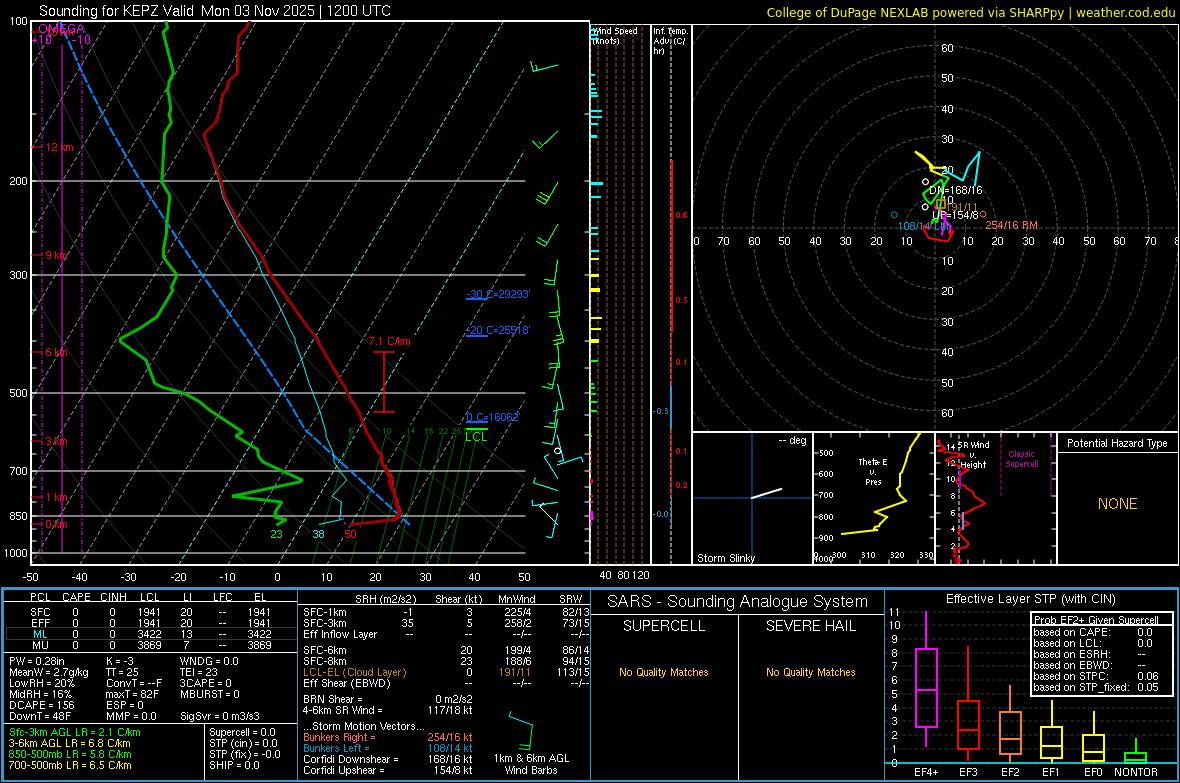Image resolution: width=1180 pixels, height=783 pixels.
Task: Open the Storm Slinky inset panel
Action: coord(752,498)
